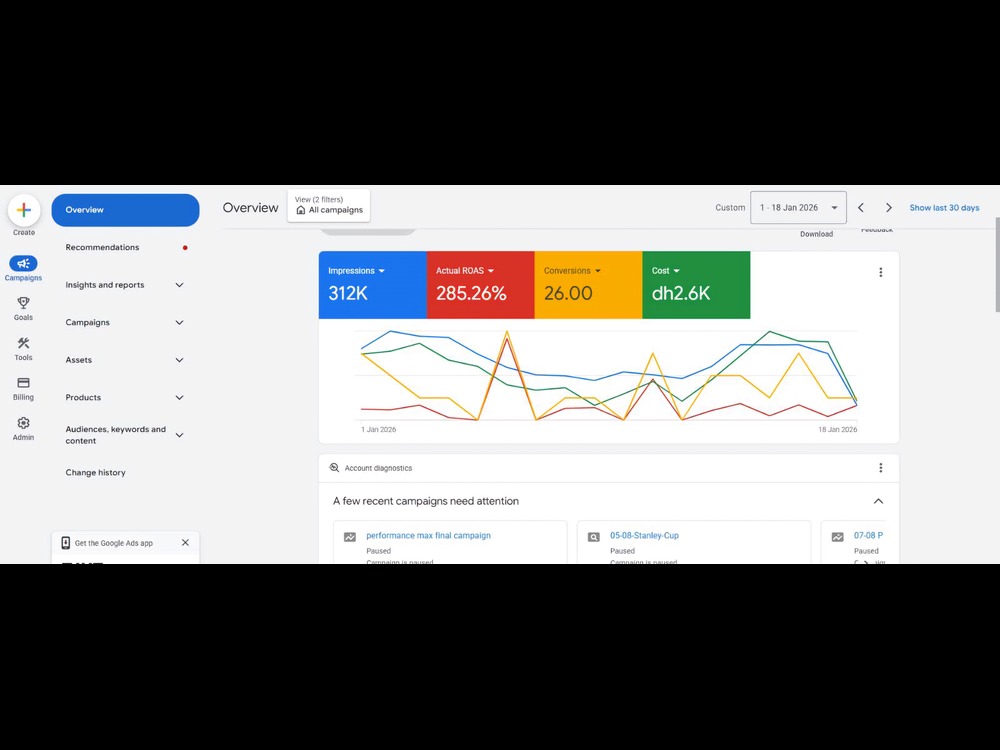
Task: Click the Account diagnostics magnifier icon
Action: click(x=334, y=468)
